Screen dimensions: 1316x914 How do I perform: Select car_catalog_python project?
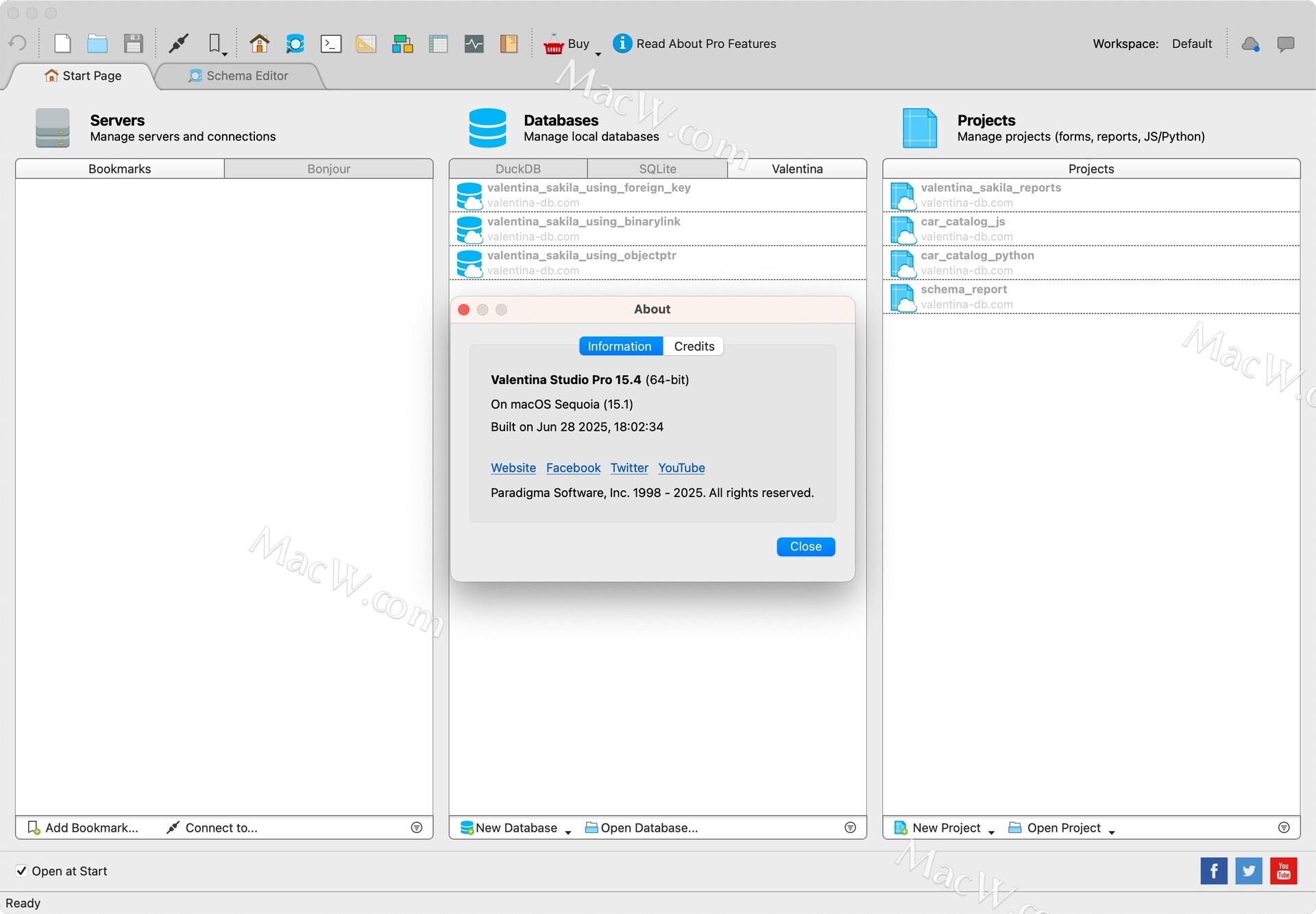tap(1091, 263)
